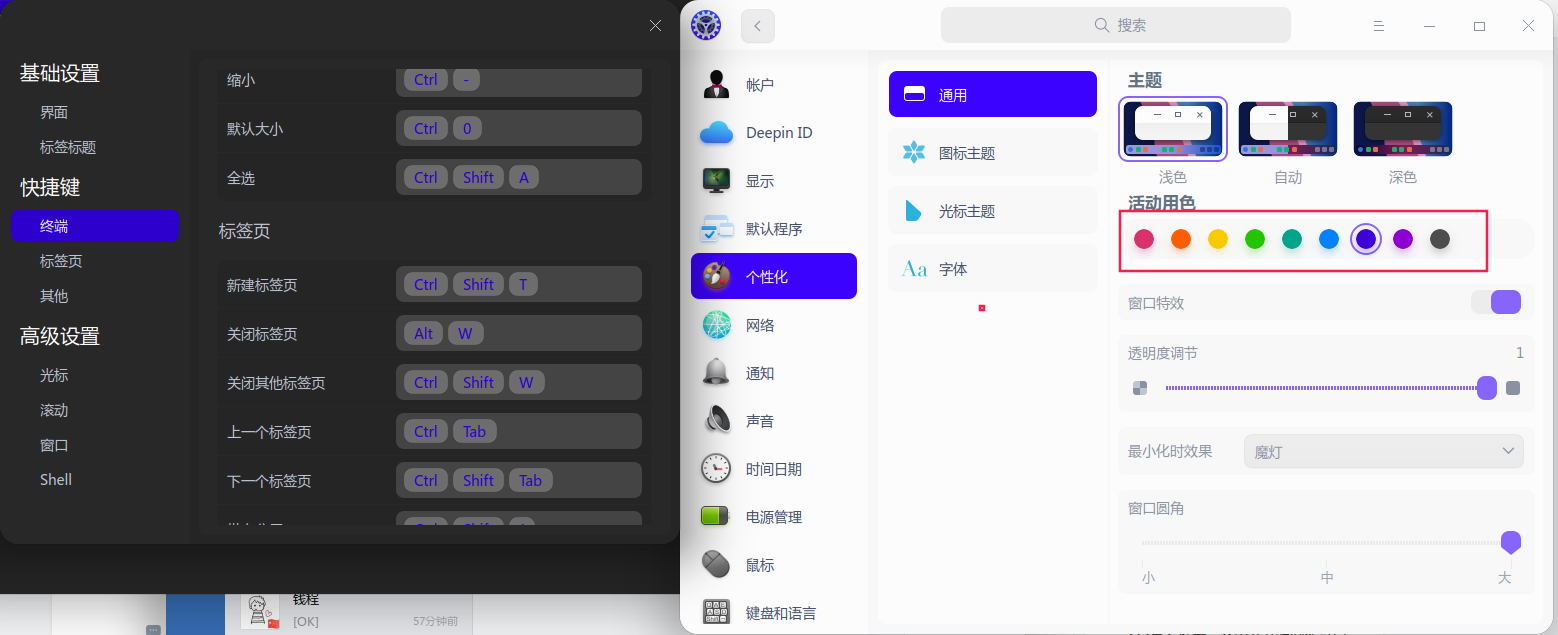The width and height of the screenshot is (1558, 635).
Task: Open 个性化 personalization in the sidebar
Action: point(774,277)
